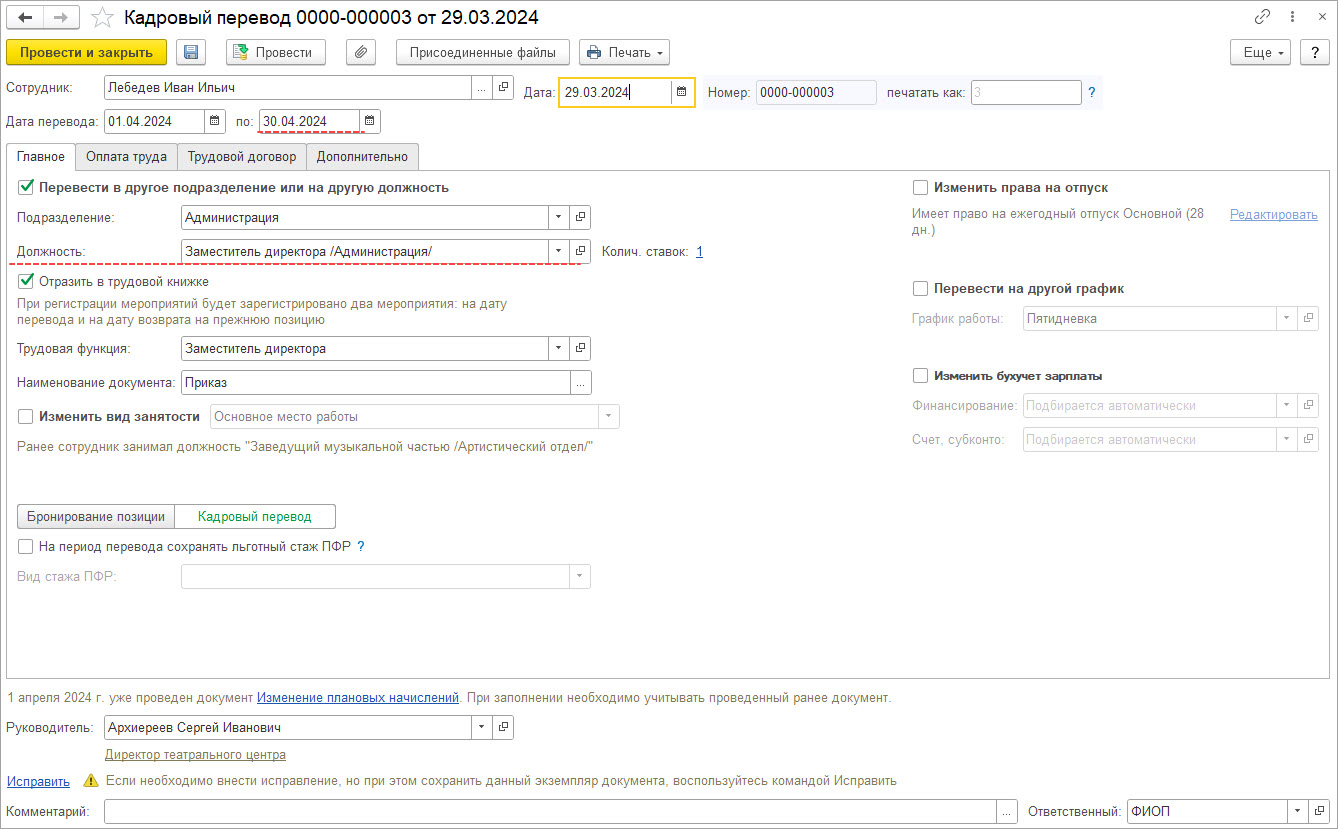Enable 'На период перевода сохранять льготный стаж ПФР'

pos(26,546)
